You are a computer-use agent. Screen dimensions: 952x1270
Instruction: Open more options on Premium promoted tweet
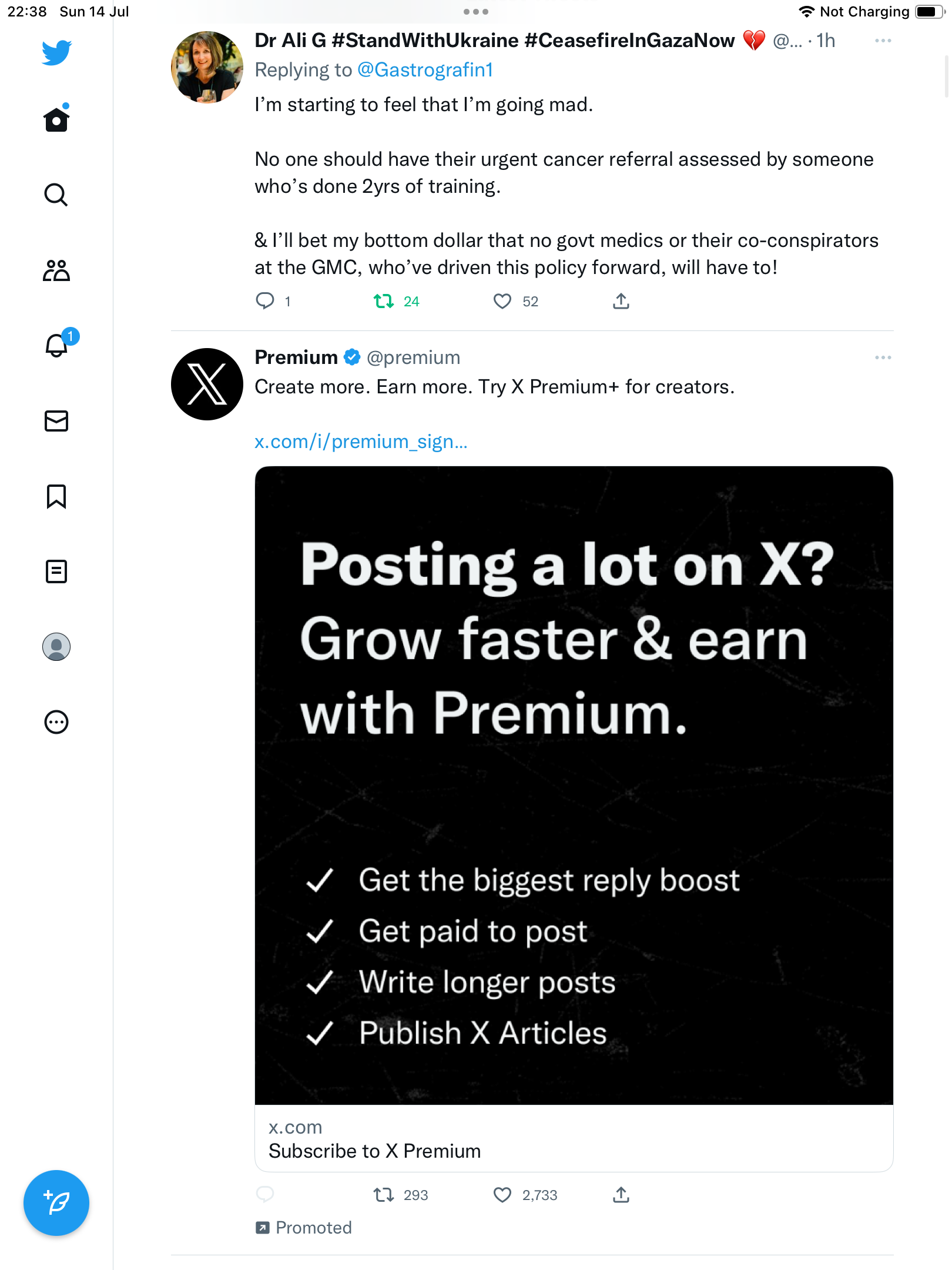(x=883, y=357)
